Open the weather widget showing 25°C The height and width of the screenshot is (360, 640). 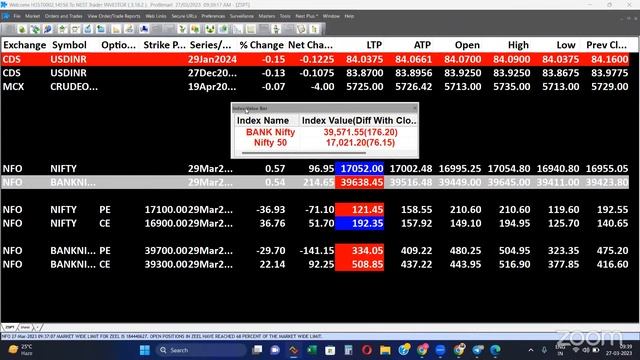(x=20, y=350)
